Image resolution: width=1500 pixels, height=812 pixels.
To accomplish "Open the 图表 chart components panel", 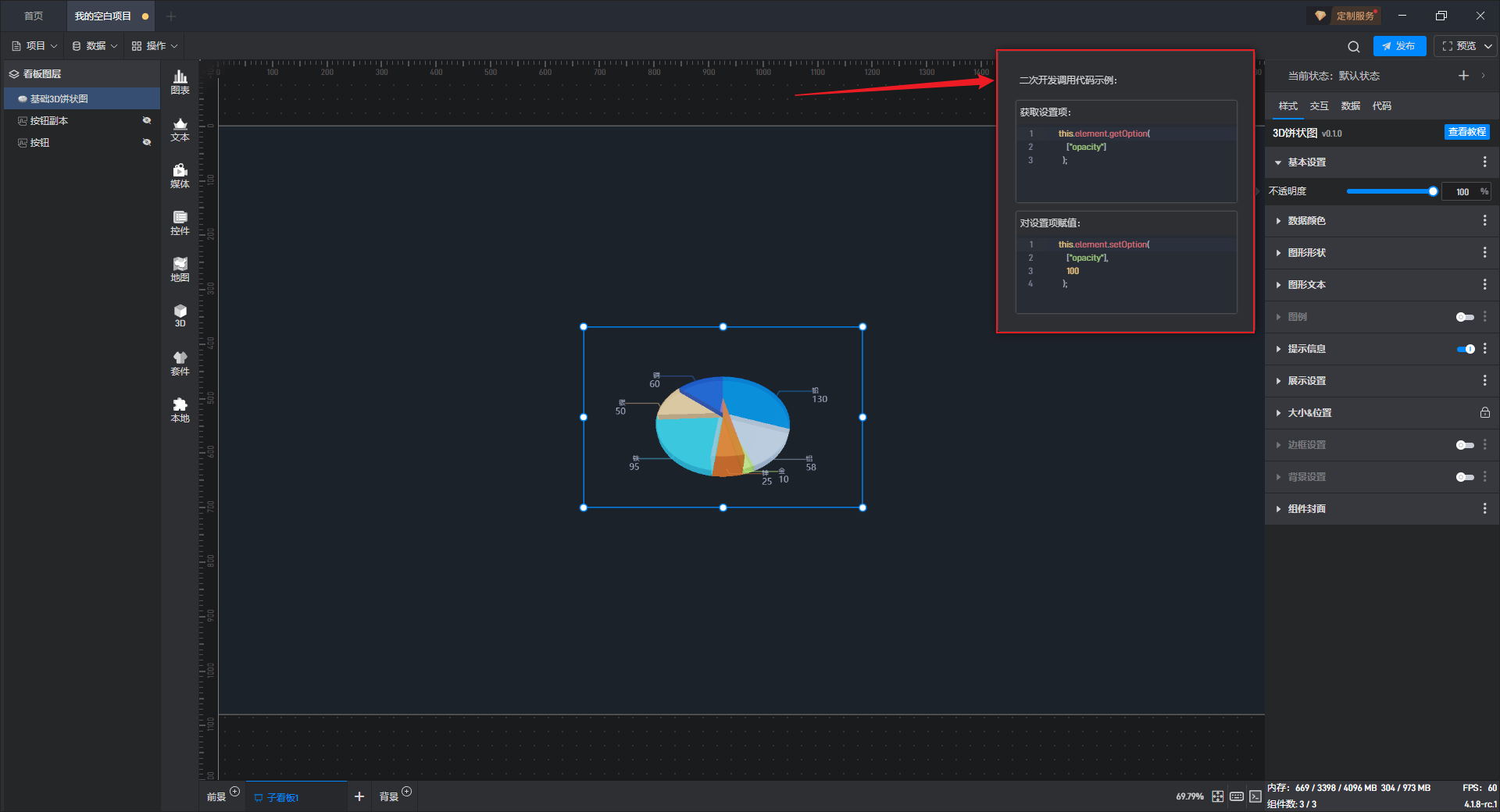I will [180, 82].
